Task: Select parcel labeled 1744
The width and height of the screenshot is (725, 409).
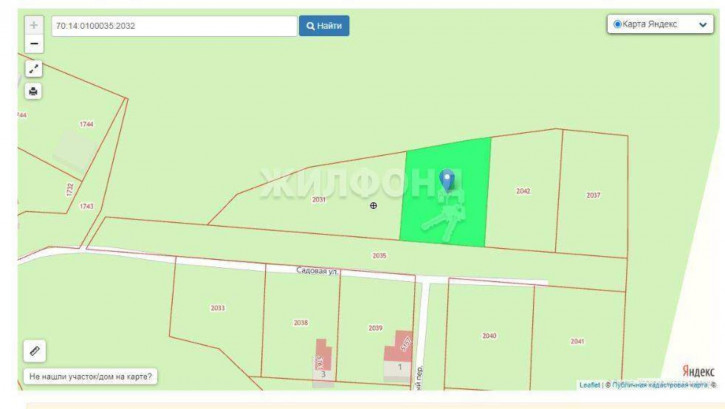Action: [x=86, y=124]
